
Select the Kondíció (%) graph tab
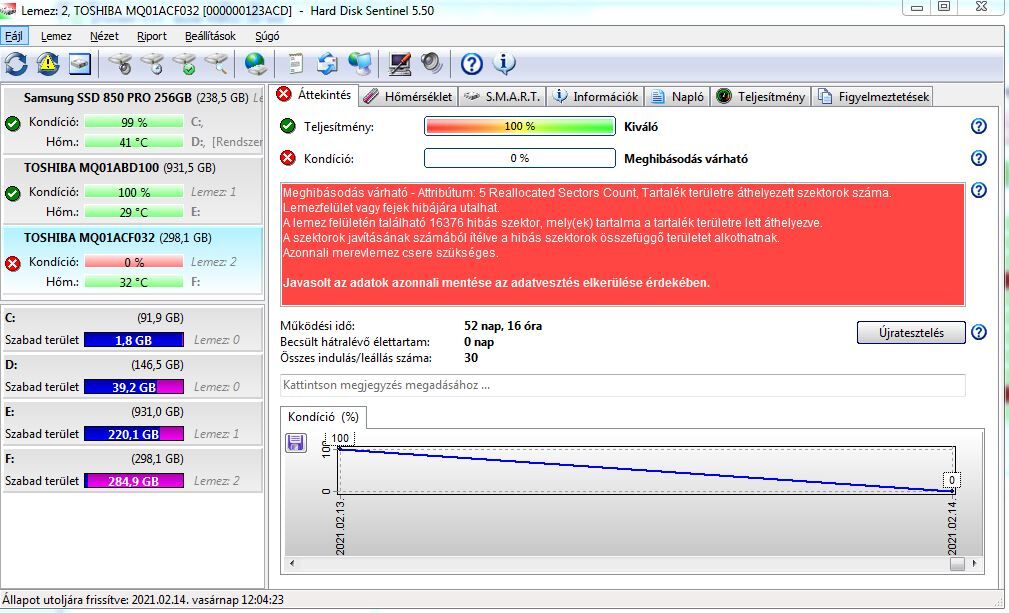click(324, 417)
